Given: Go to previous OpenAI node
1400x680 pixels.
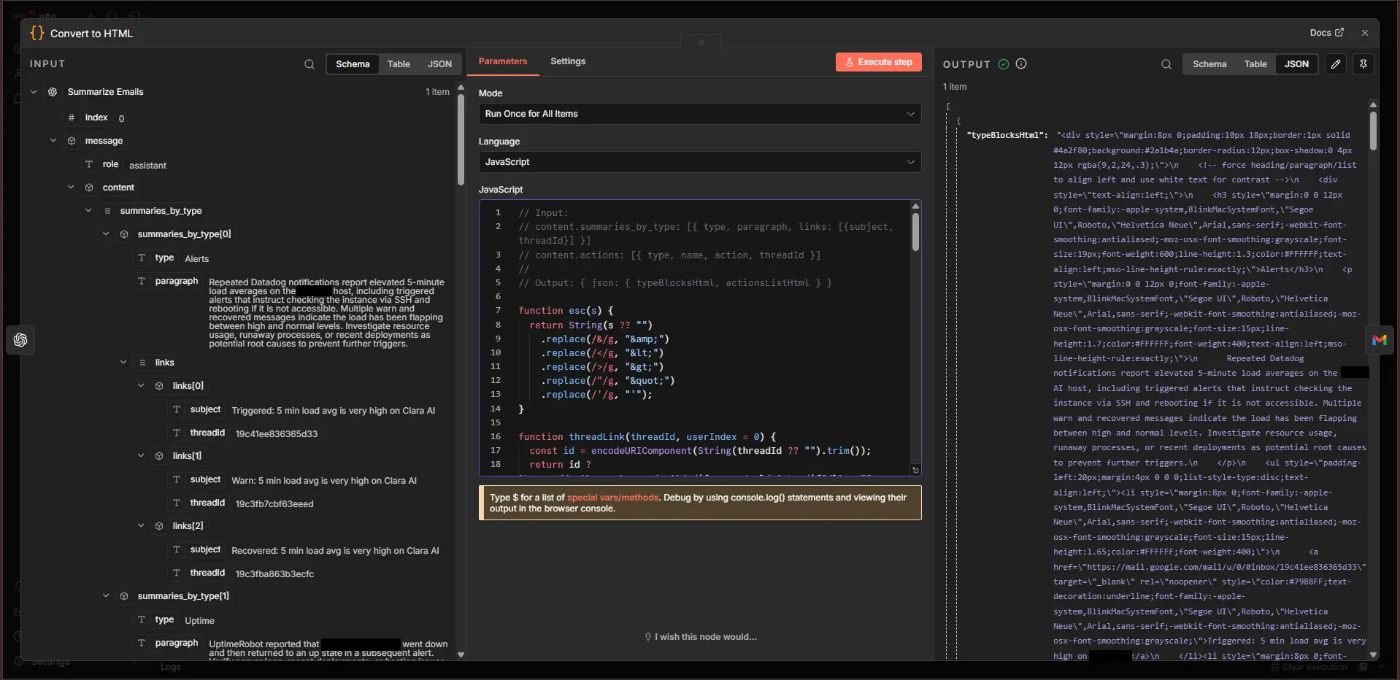Looking at the screenshot, I should coord(20,340).
